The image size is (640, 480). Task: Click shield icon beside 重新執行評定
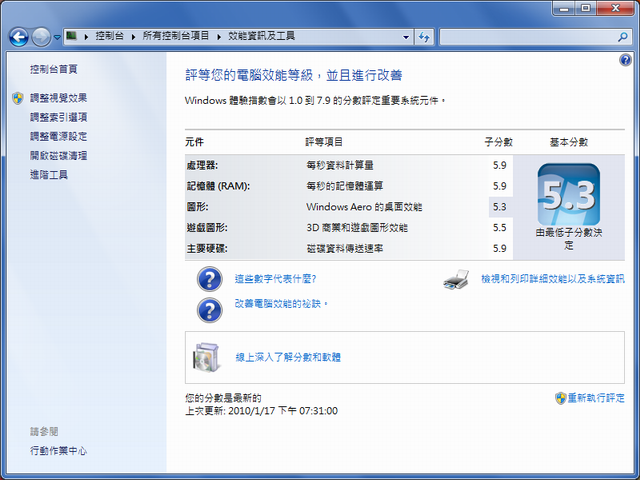pos(560,398)
